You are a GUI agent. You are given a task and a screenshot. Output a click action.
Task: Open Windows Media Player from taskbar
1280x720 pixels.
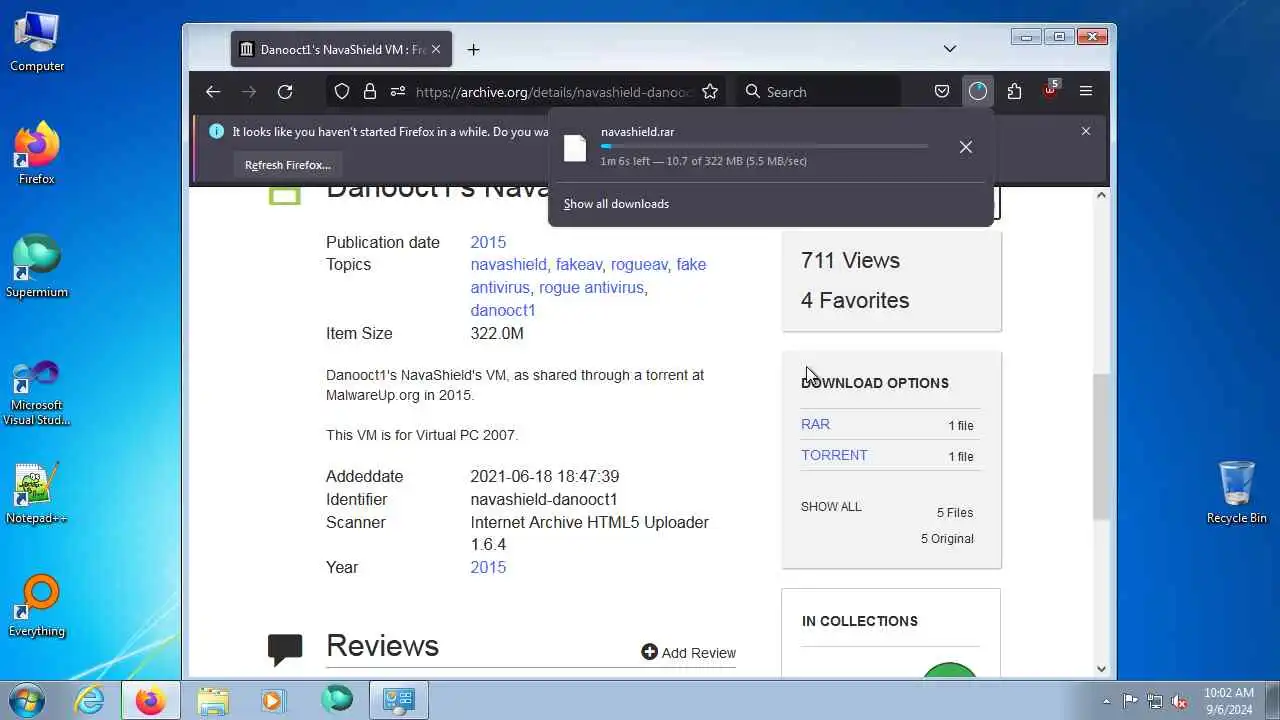[272, 700]
